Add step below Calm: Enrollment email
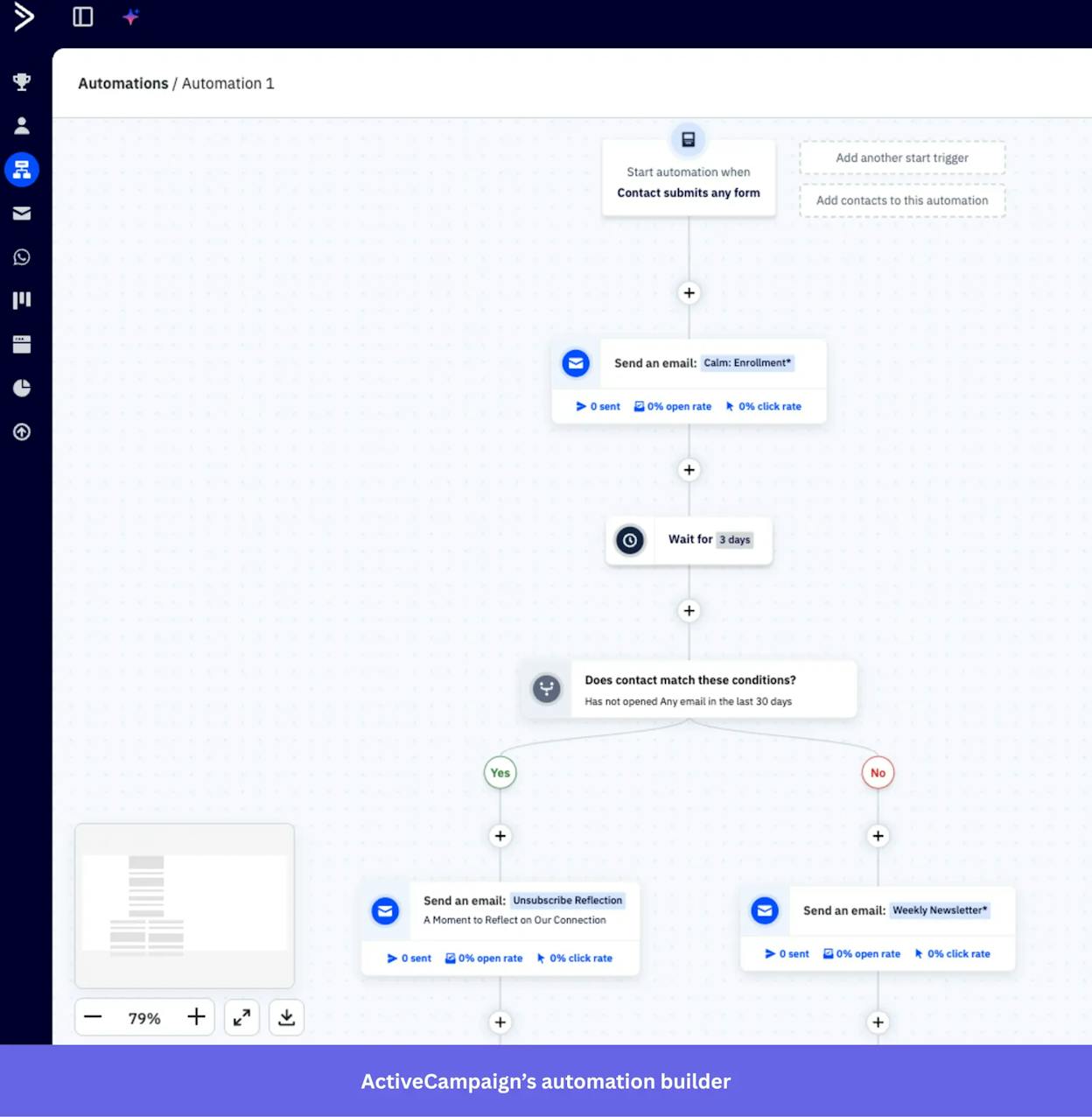This screenshot has height=1117, width=1092. [689, 470]
